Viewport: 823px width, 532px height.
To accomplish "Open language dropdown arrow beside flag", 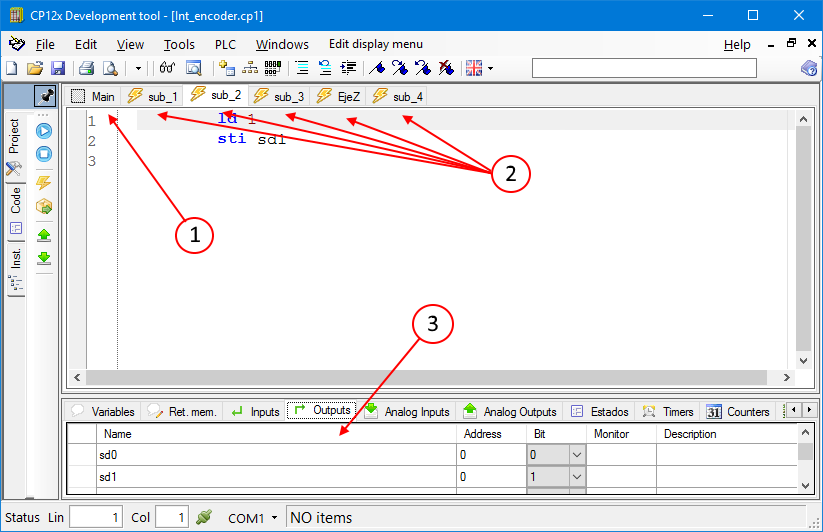I will click(491, 68).
